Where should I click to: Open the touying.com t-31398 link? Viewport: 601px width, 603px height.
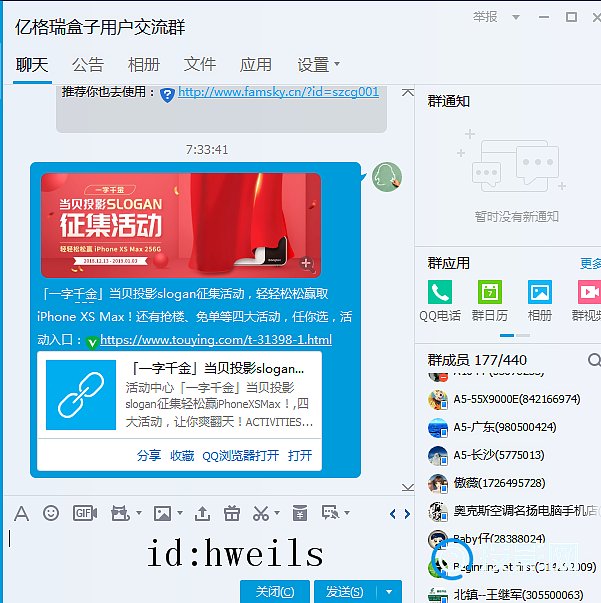[x=216, y=340]
